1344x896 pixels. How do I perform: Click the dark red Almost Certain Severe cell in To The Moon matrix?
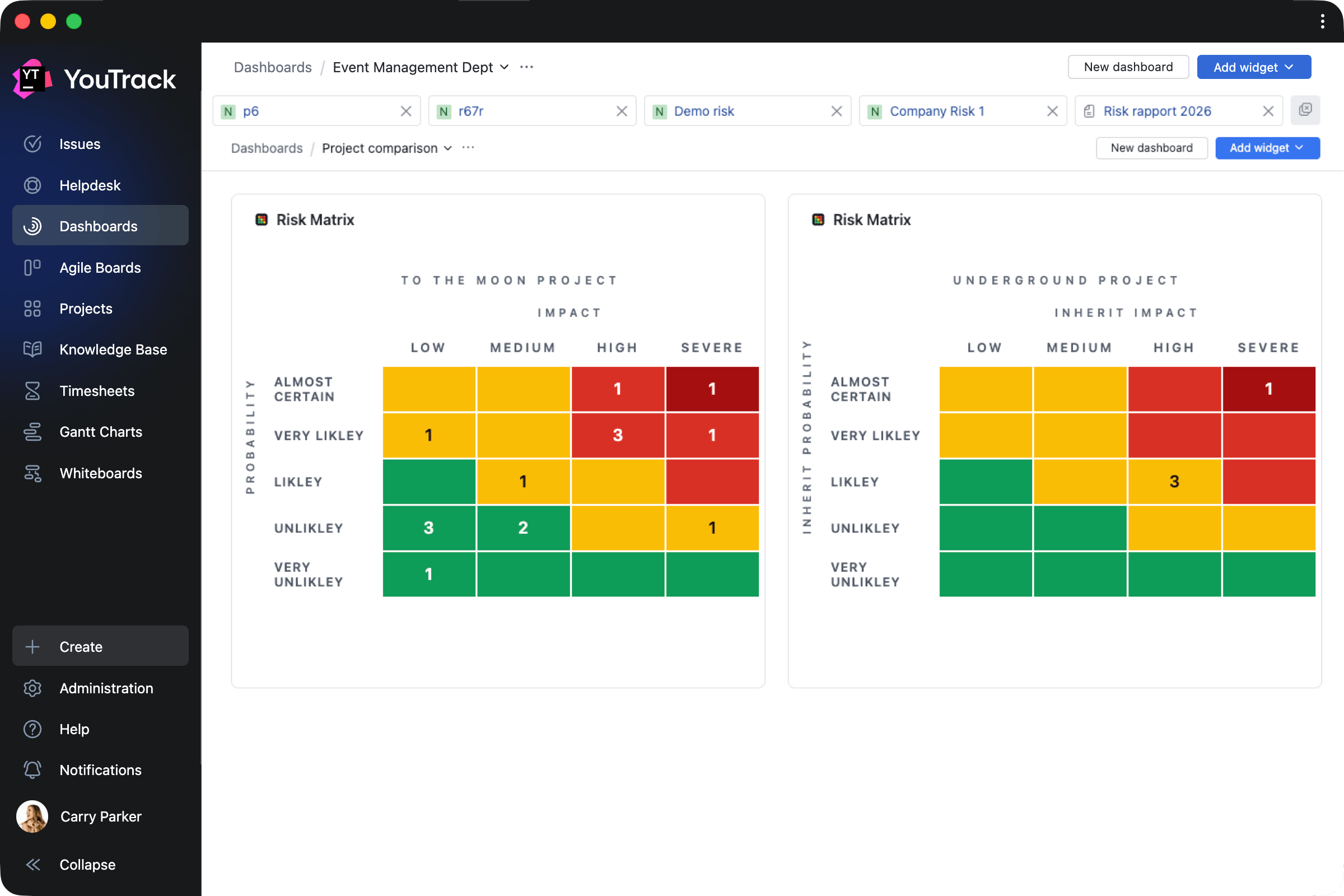(x=711, y=389)
